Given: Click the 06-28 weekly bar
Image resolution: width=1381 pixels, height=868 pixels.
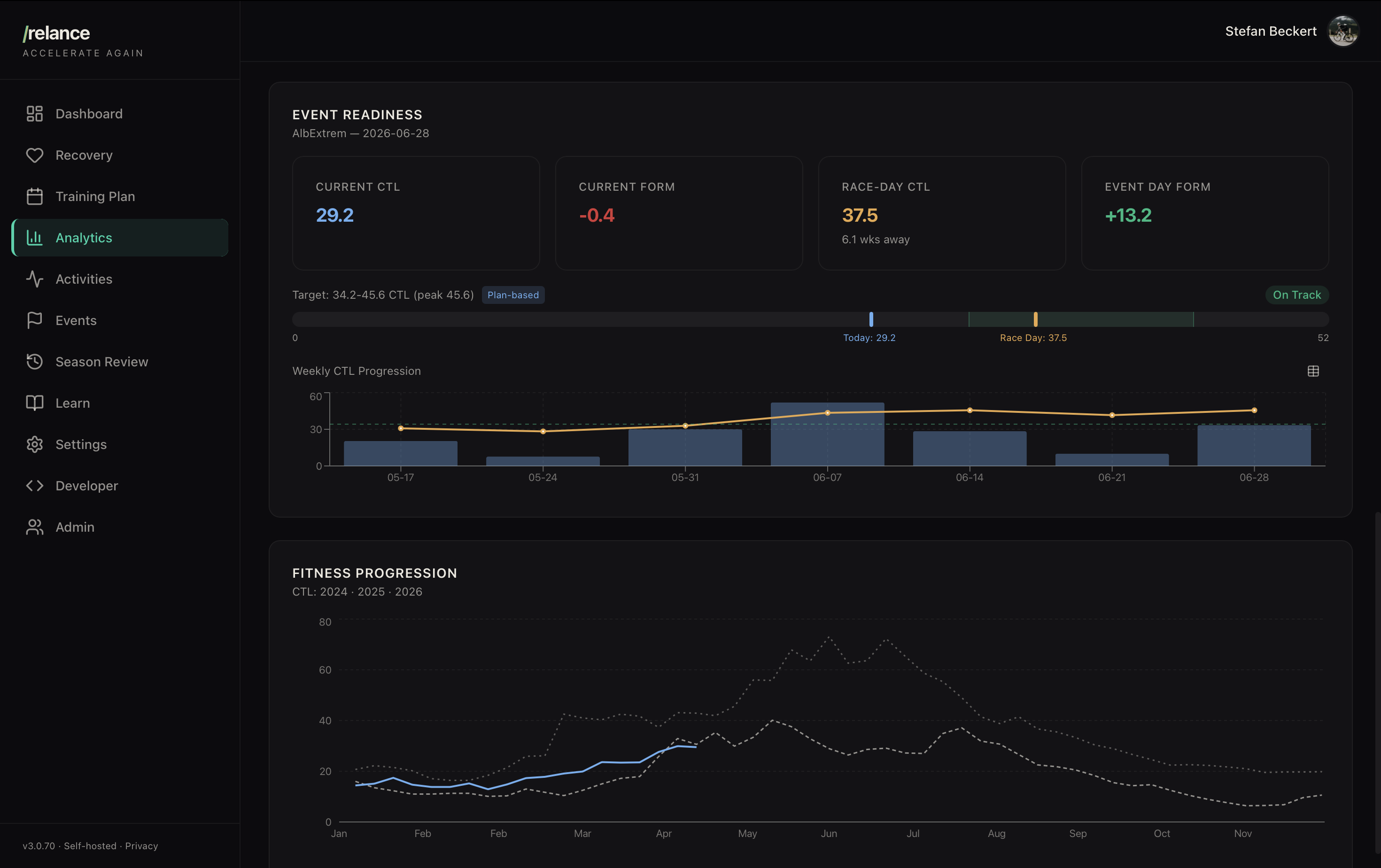Looking at the screenshot, I should click(1254, 445).
